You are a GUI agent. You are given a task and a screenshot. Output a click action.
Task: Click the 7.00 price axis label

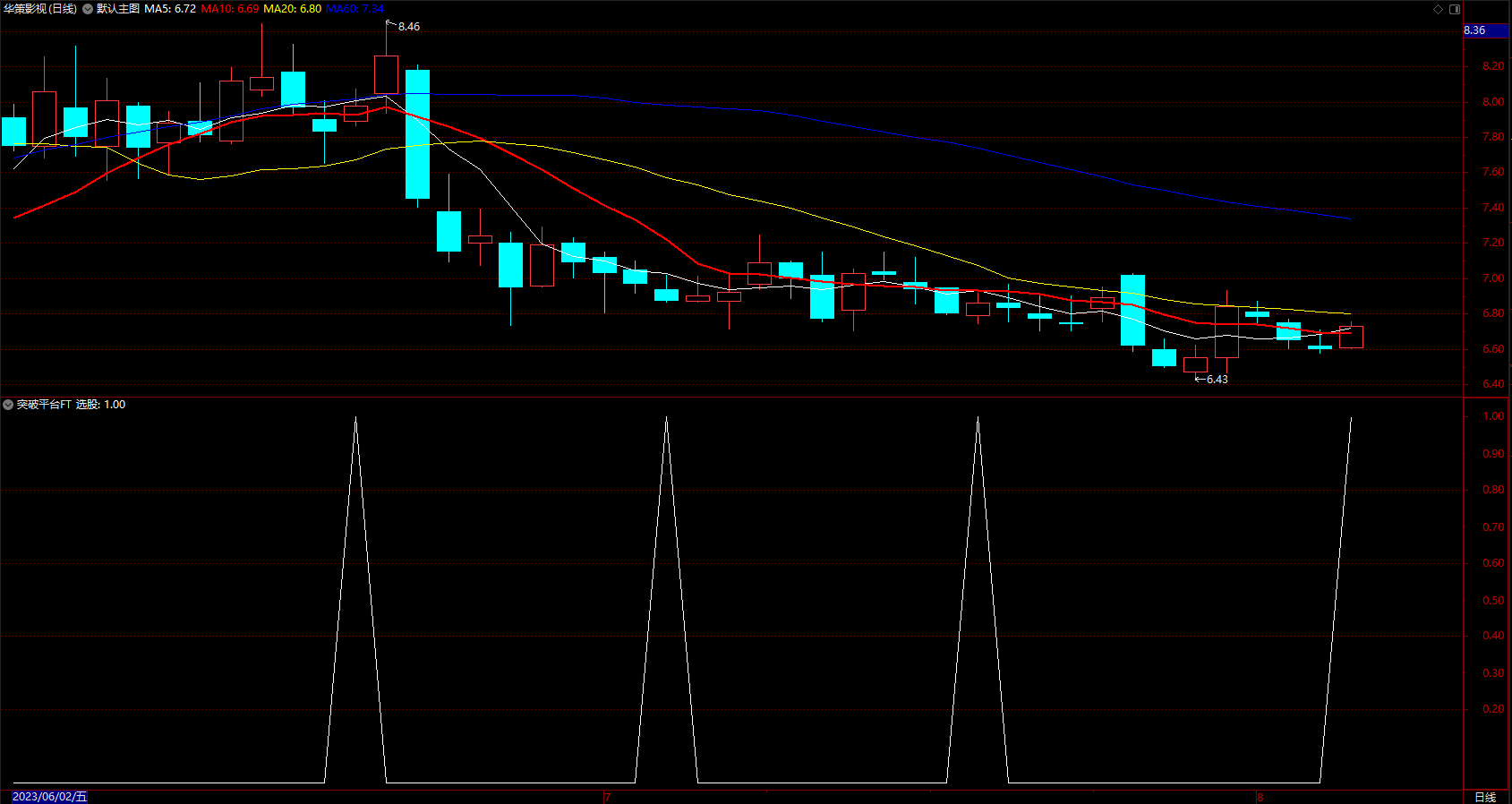(x=1493, y=278)
